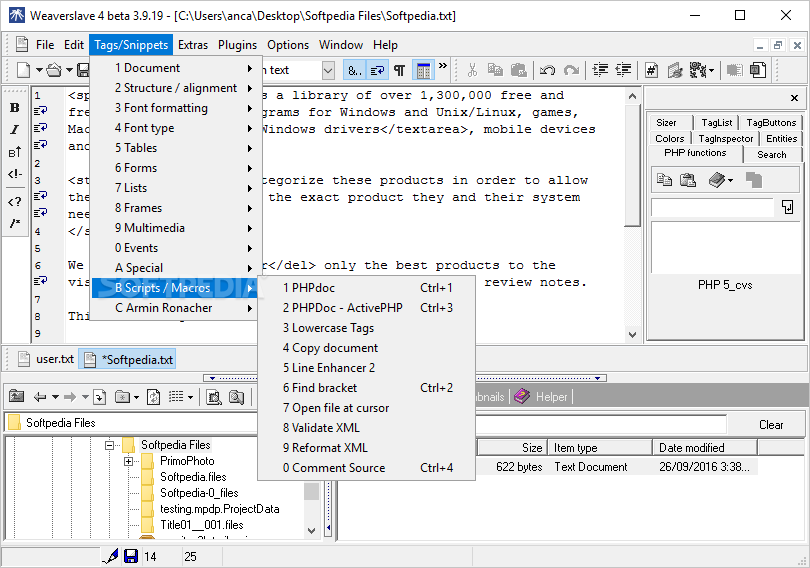
Task: Click the paste icon in PHP functions panel
Action: click(688, 180)
